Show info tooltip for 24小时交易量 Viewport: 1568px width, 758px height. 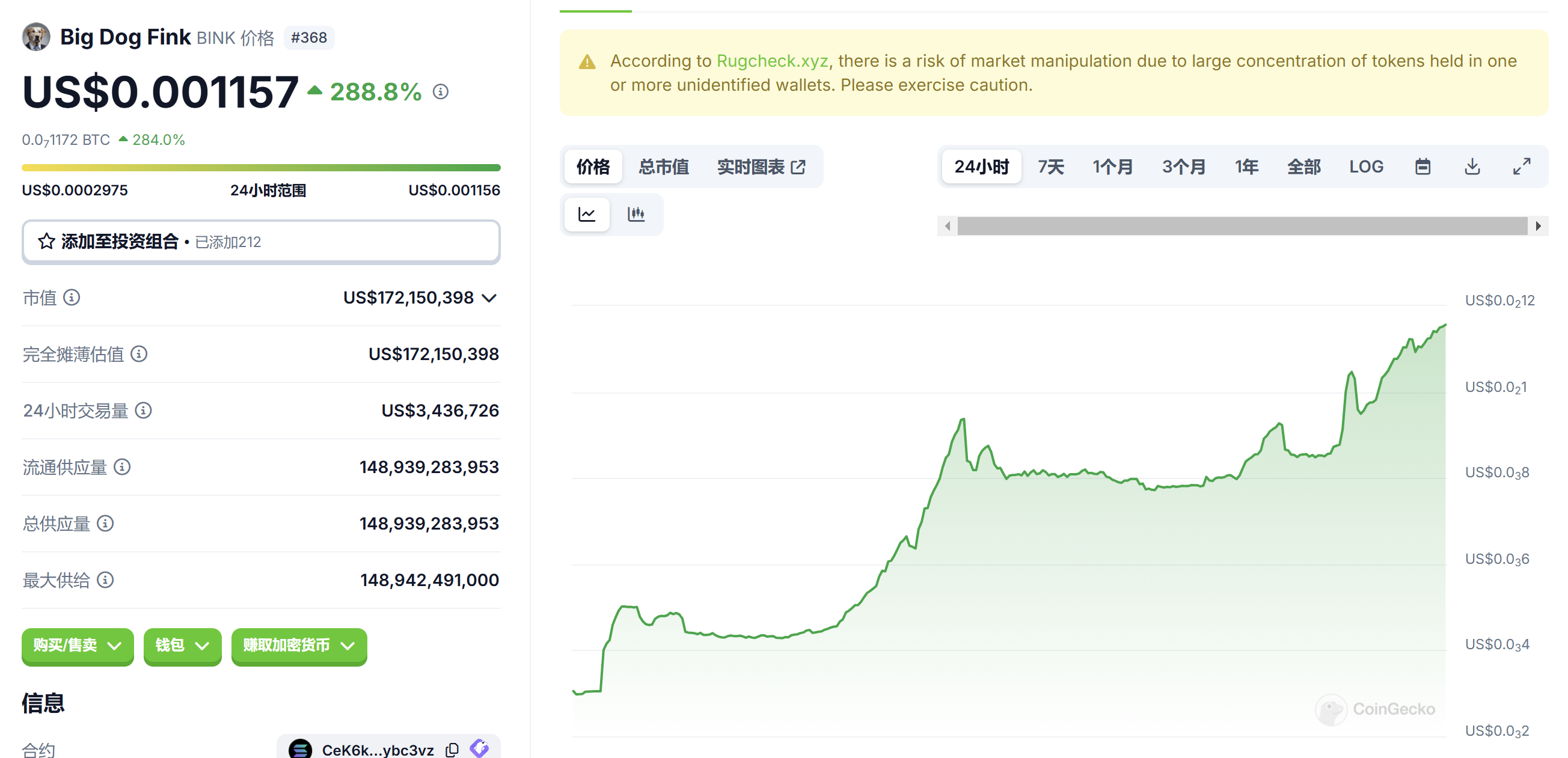coord(144,411)
